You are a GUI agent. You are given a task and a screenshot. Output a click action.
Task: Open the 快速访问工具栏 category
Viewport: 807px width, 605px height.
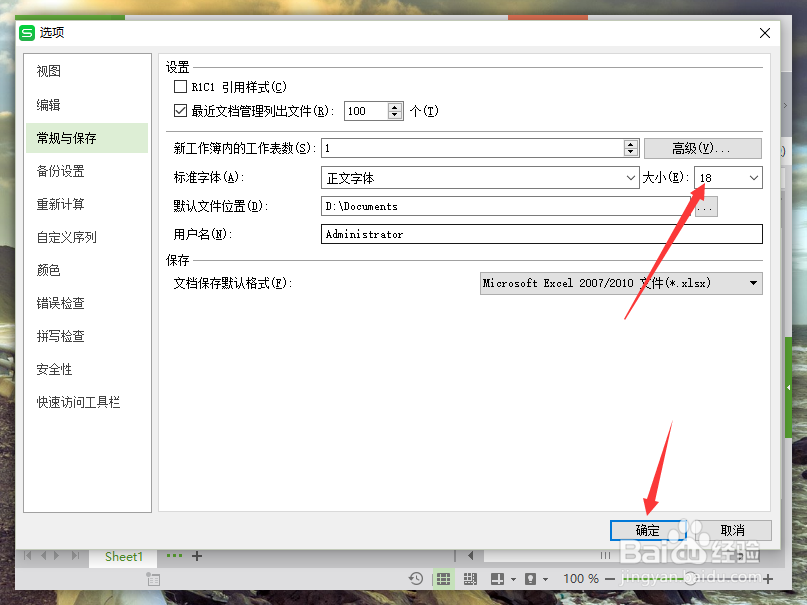pos(78,402)
